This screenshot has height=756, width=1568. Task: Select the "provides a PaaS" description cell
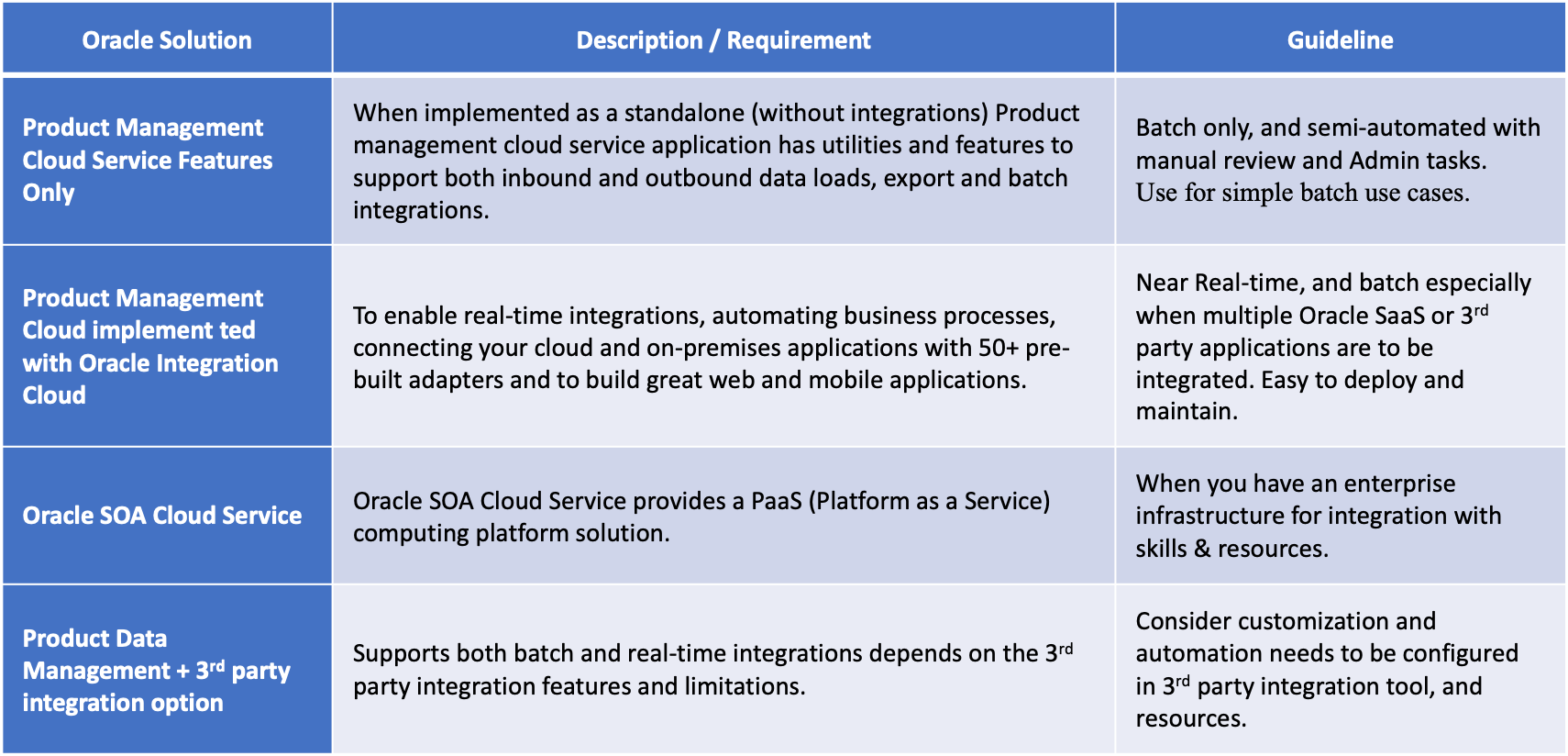[723, 516]
